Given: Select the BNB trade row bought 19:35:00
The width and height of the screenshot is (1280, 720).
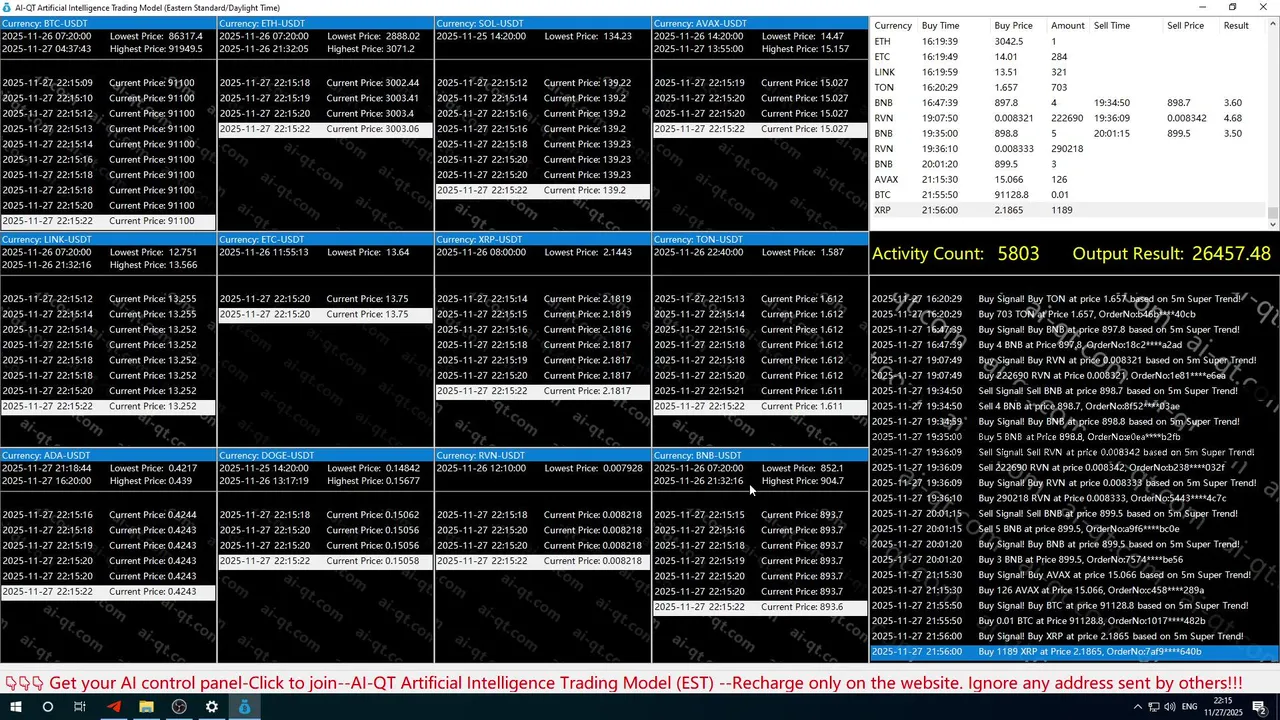Looking at the screenshot, I should pyautogui.click(x=1069, y=134).
